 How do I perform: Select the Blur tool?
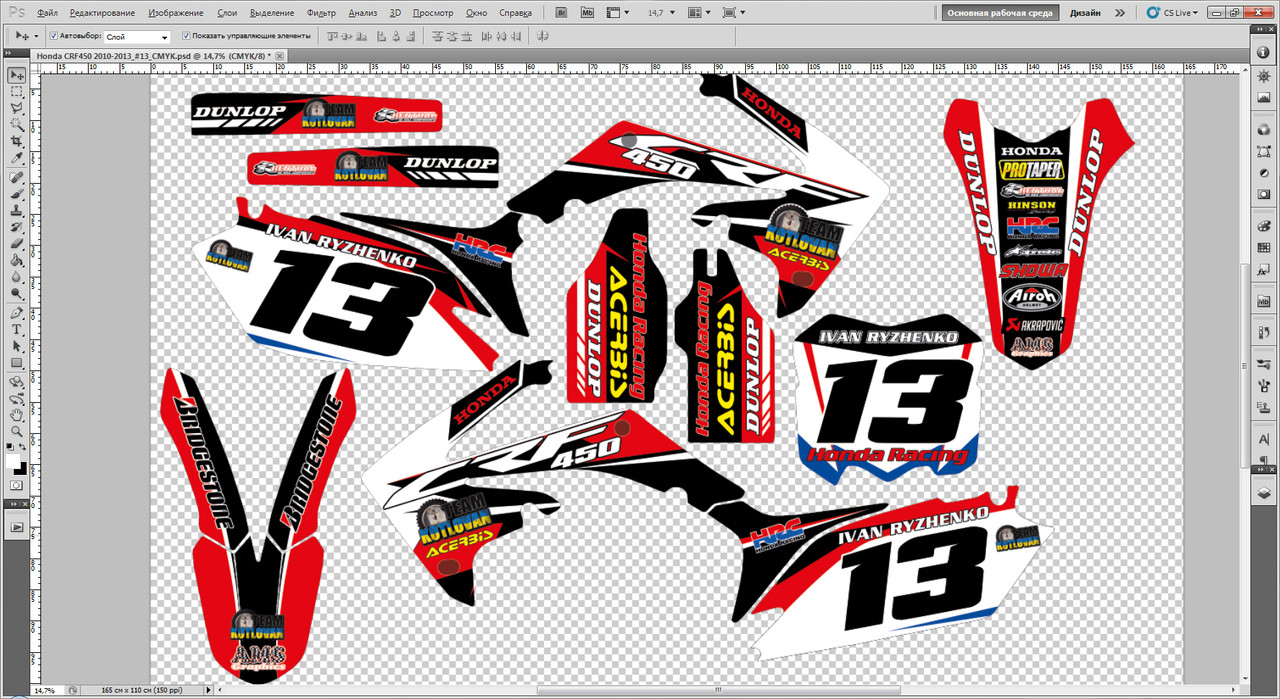[x=17, y=277]
